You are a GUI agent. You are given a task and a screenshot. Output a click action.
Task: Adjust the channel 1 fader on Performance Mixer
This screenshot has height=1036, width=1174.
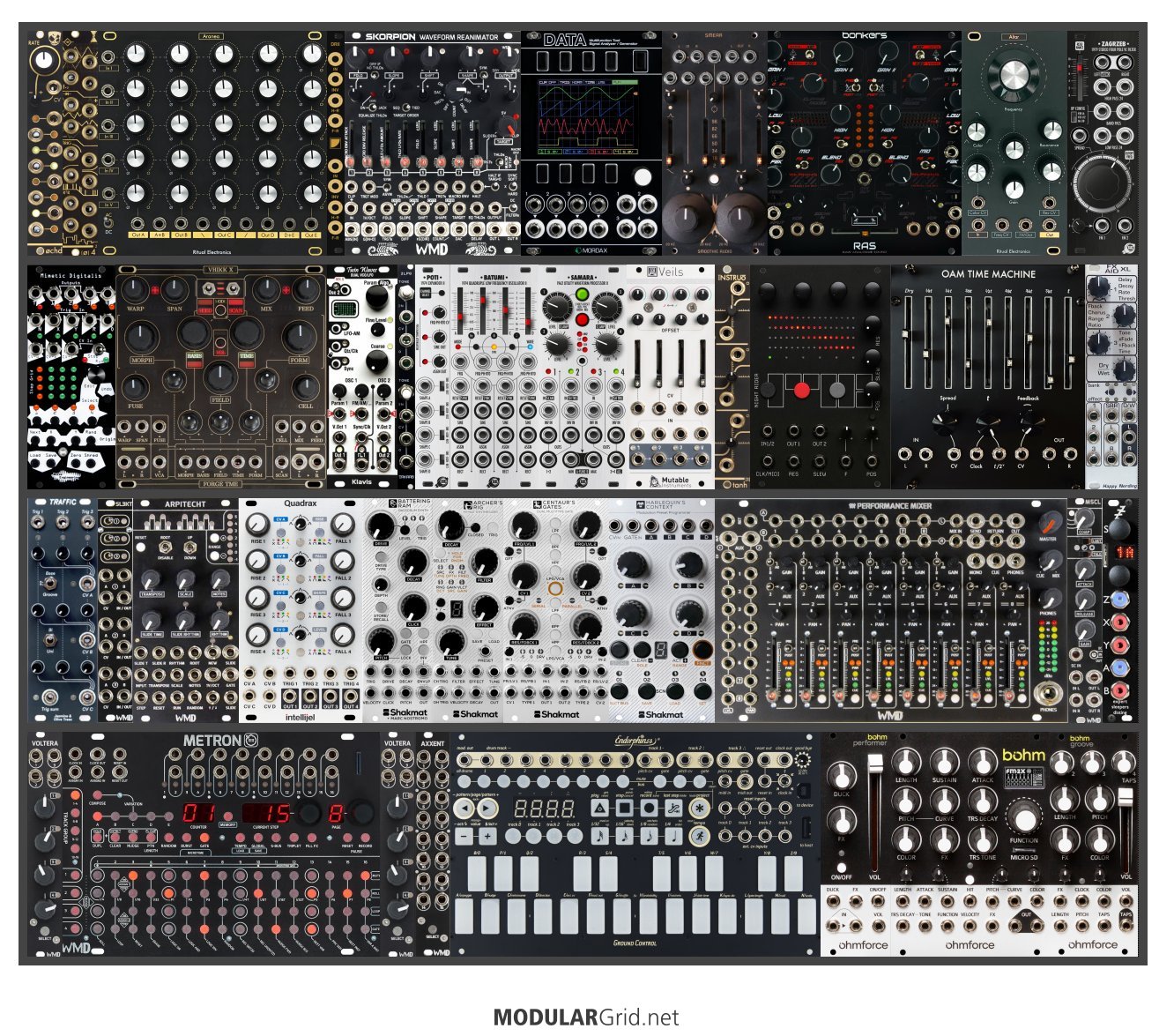(774, 670)
